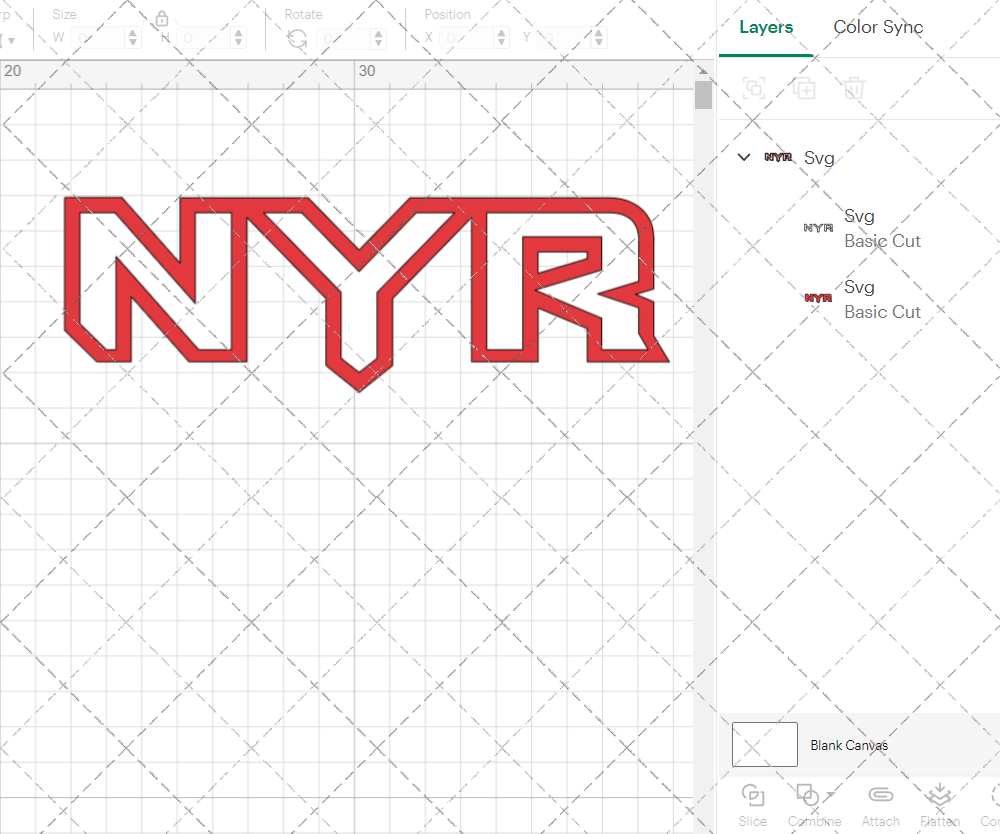Switch to the Layers tab

766,27
